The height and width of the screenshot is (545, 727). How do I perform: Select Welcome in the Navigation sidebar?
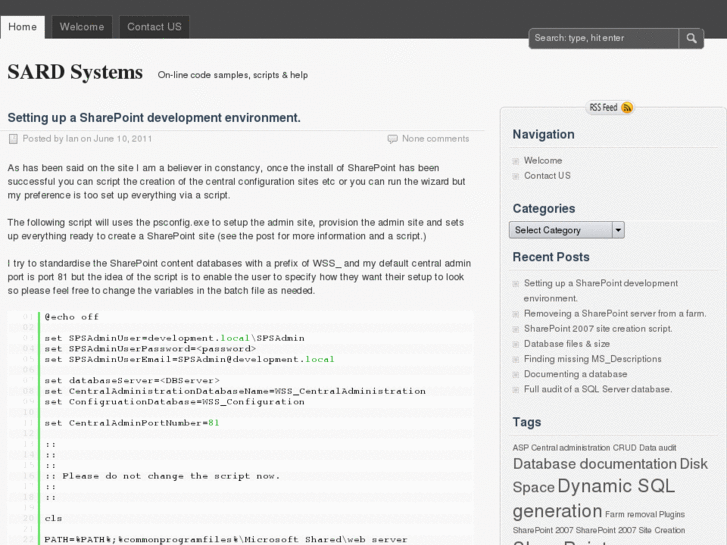pyautogui.click(x=543, y=161)
